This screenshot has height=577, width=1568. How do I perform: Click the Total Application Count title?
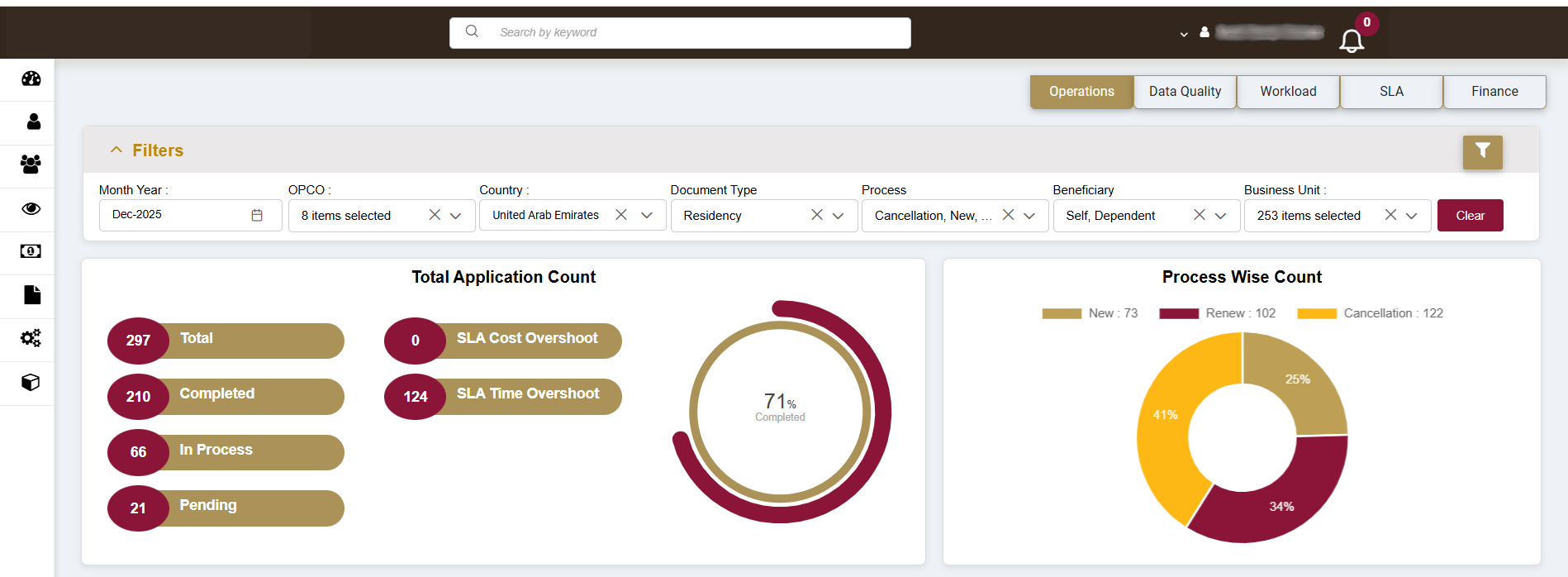click(x=504, y=277)
